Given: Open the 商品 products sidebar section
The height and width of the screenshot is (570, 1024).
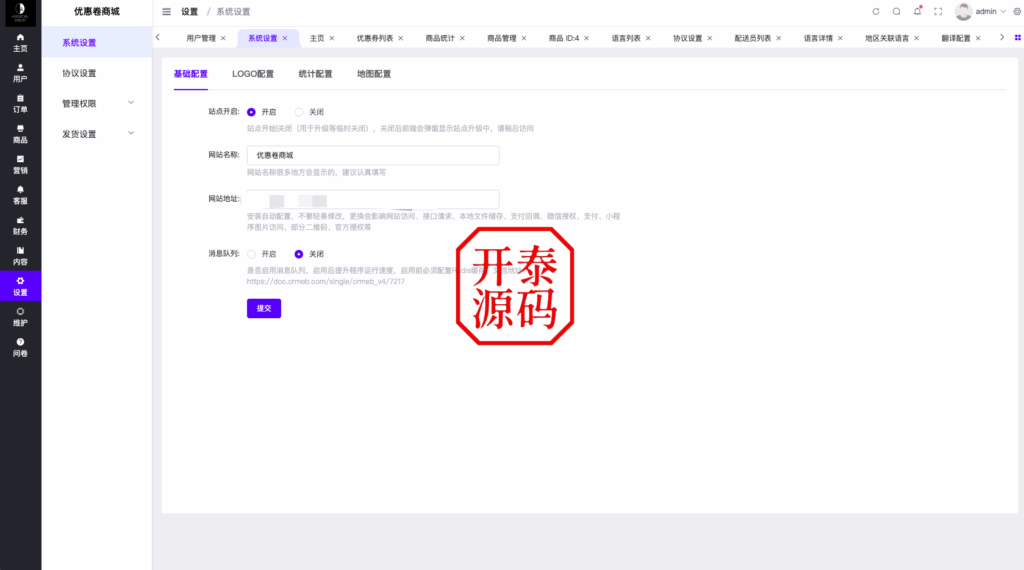Looking at the screenshot, I should tap(20, 134).
